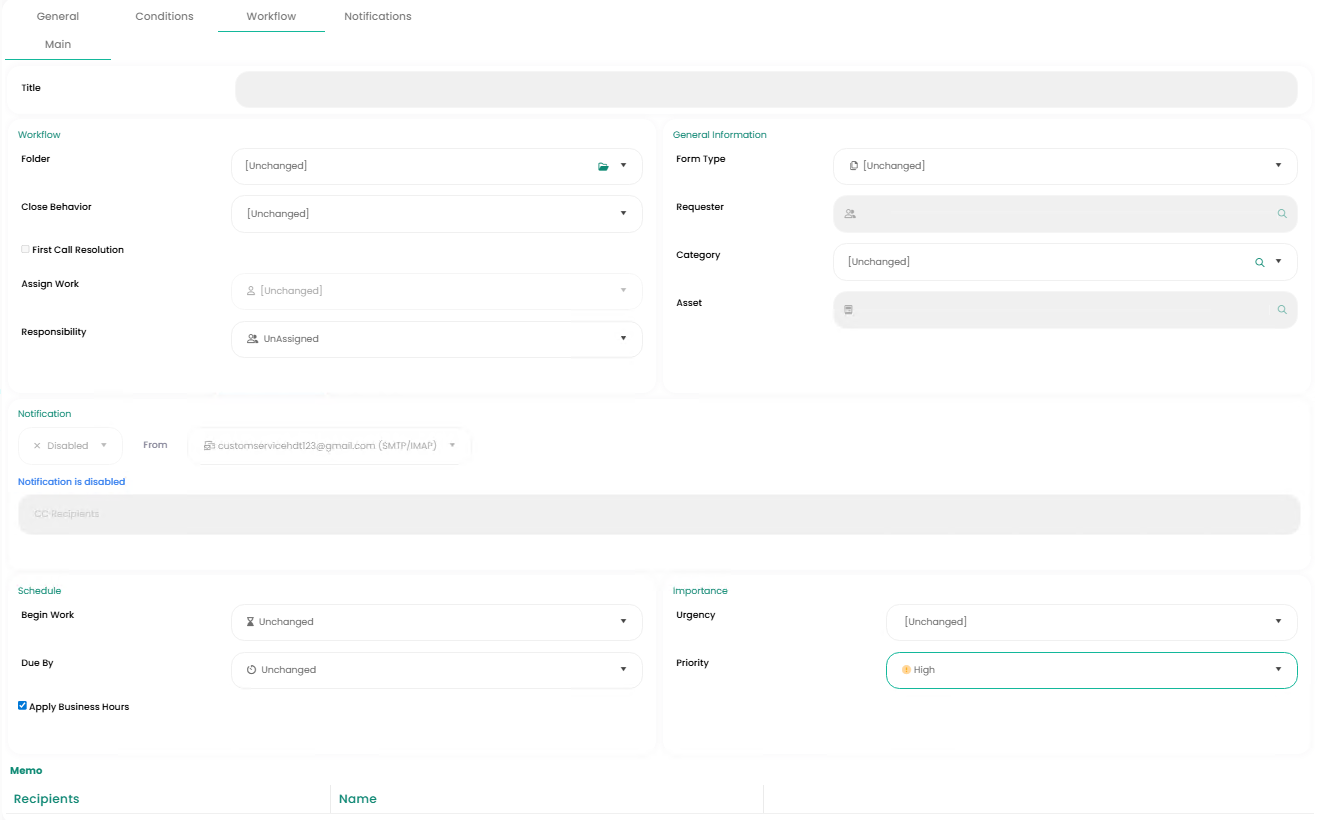Click into the Title input field

click(x=765, y=90)
